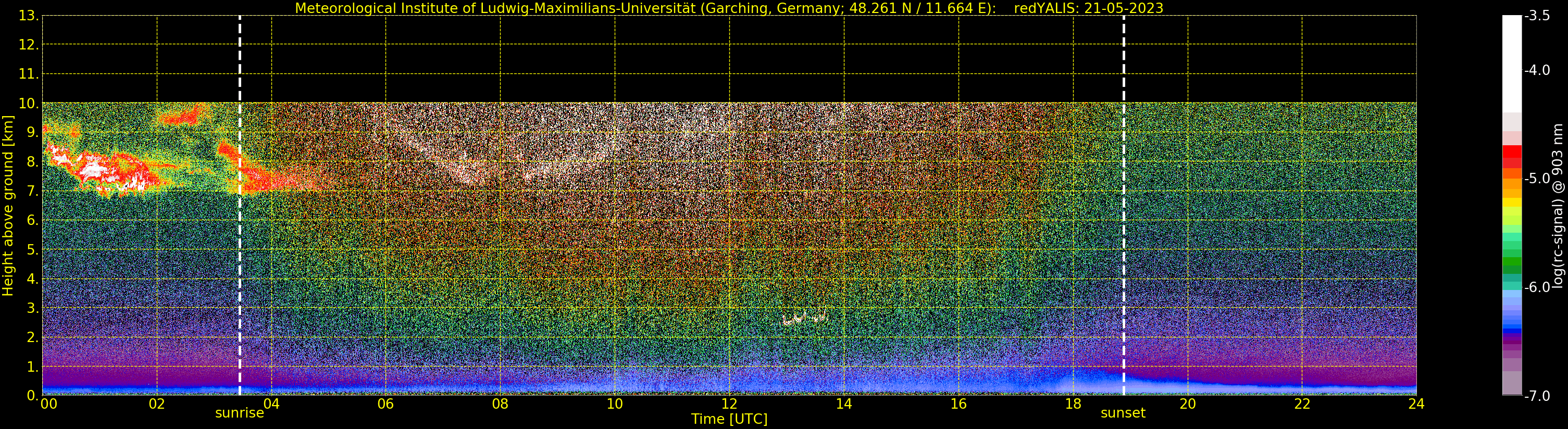This screenshot has height=429, width=1568.
Task: Click the 'Time [UTC]' axis label
Action: click(729, 419)
